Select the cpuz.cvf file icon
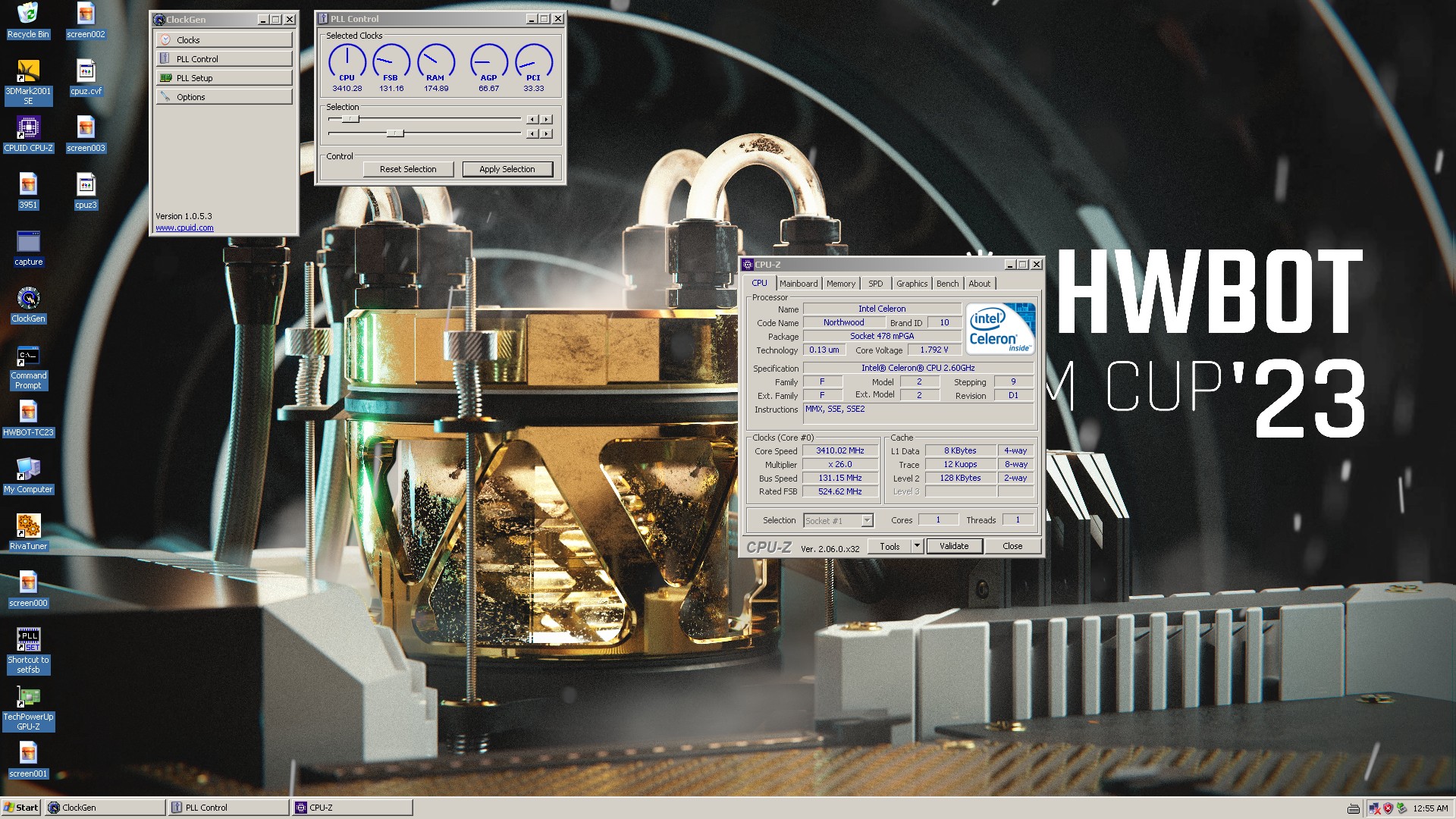1456x819 pixels. (x=86, y=77)
